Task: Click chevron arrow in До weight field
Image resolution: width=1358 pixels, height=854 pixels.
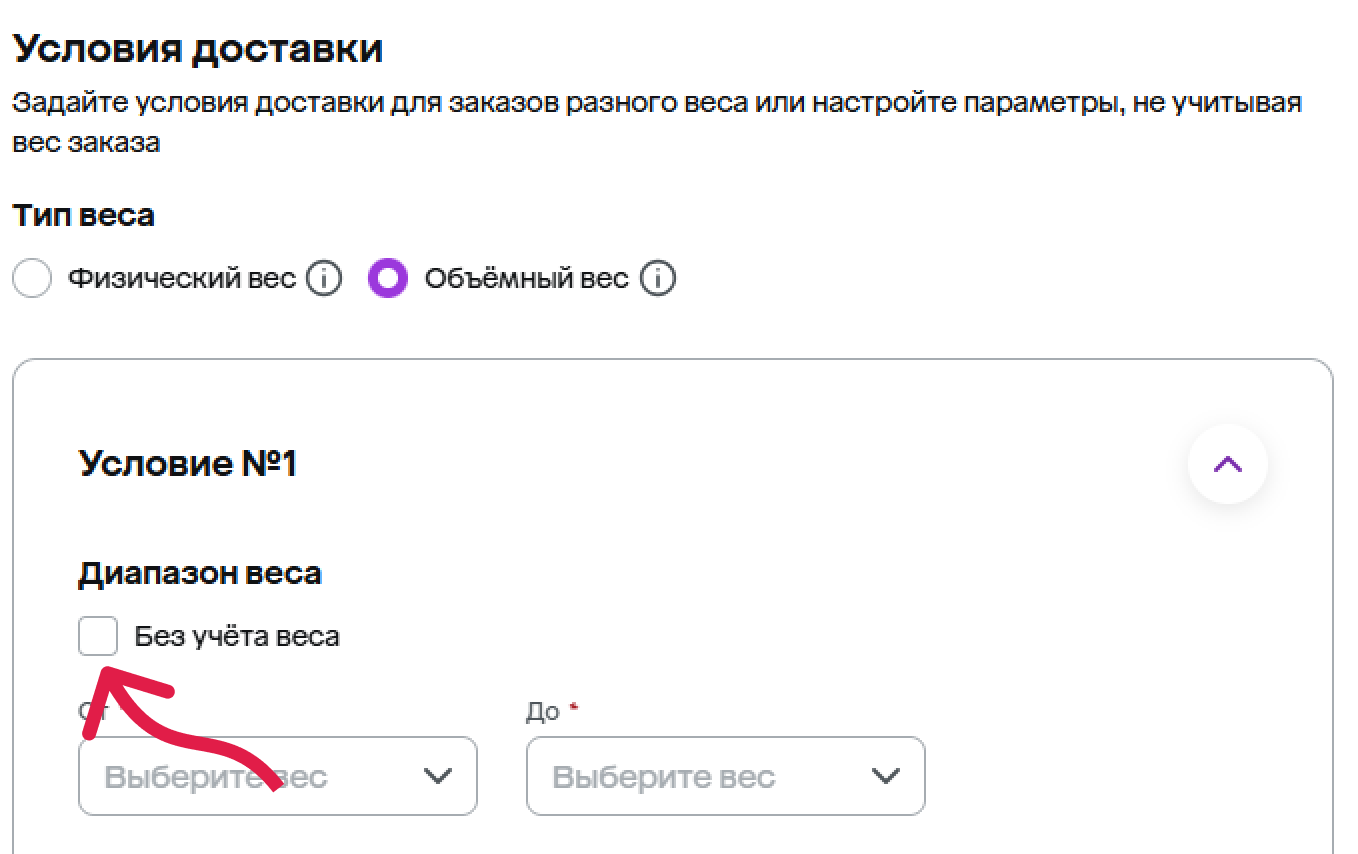Action: [x=886, y=777]
